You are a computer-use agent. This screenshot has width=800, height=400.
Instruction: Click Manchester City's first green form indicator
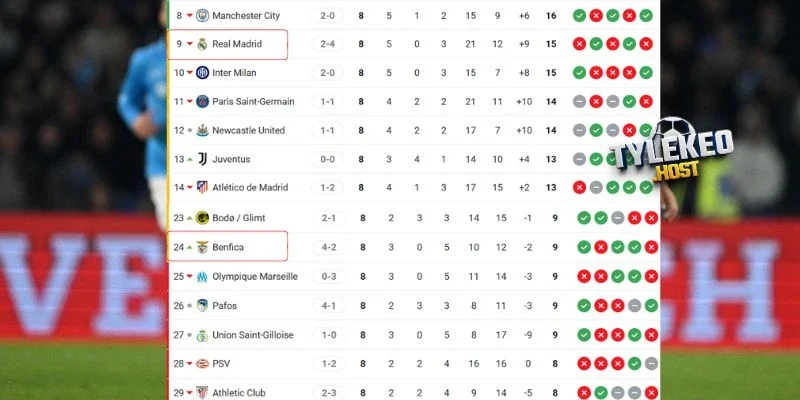coord(580,15)
